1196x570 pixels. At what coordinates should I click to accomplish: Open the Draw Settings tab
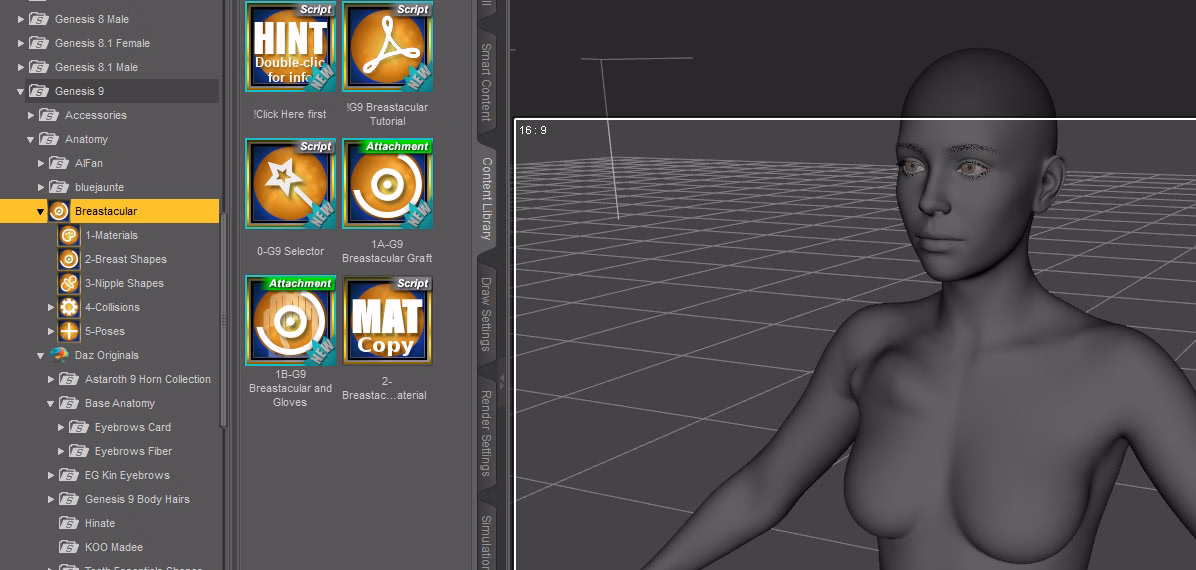click(x=486, y=314)
